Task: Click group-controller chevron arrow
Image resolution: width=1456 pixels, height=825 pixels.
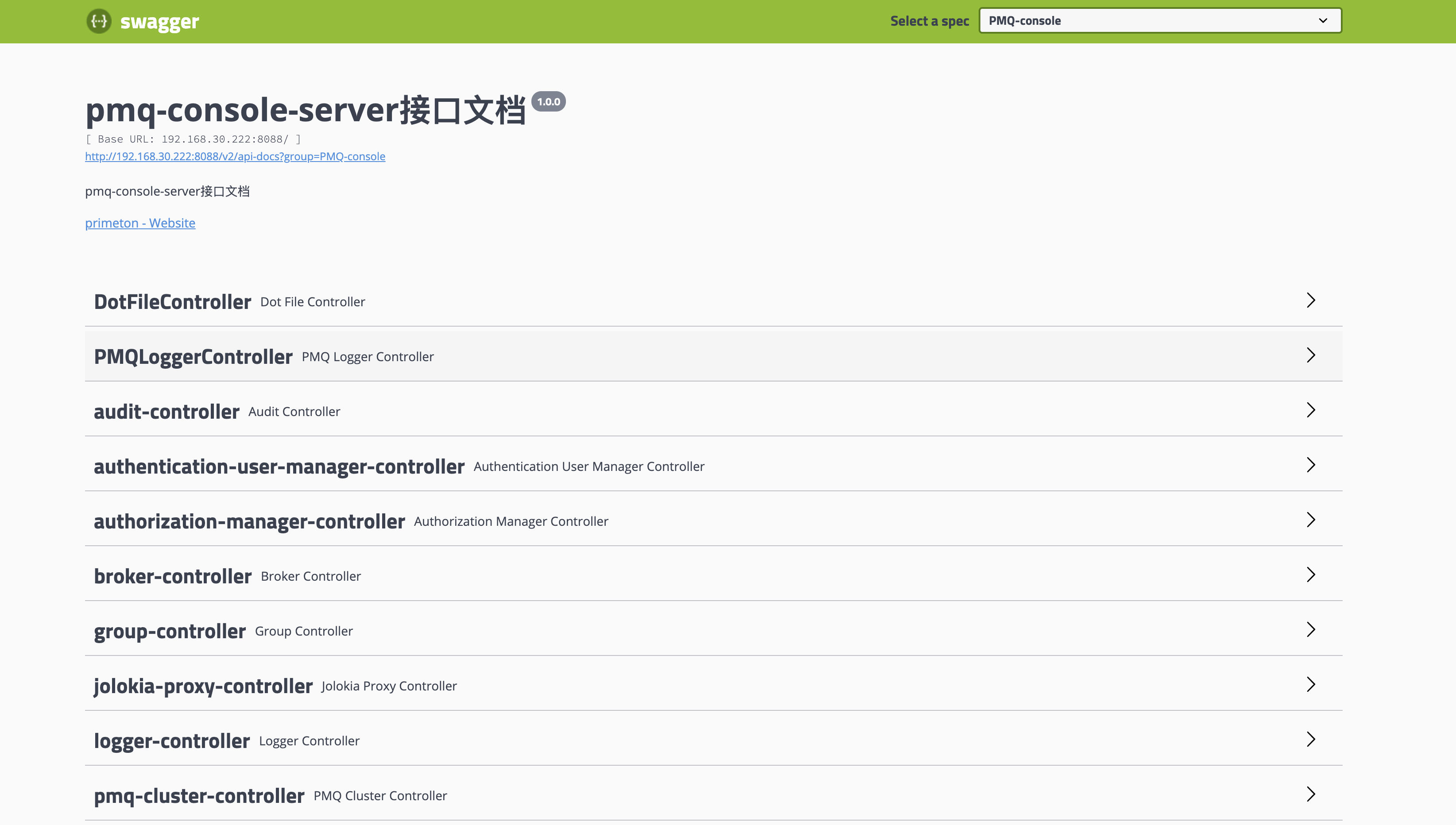Action: click(1310, 629)
